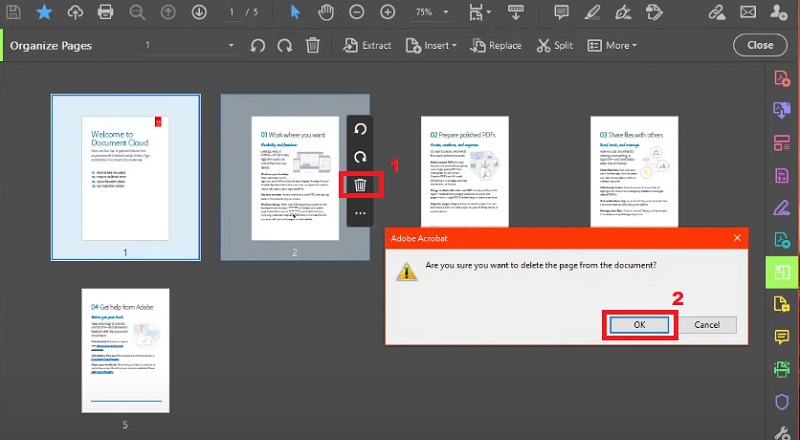Open the Fill & Sign tool in sidebar

pos(782,208)
